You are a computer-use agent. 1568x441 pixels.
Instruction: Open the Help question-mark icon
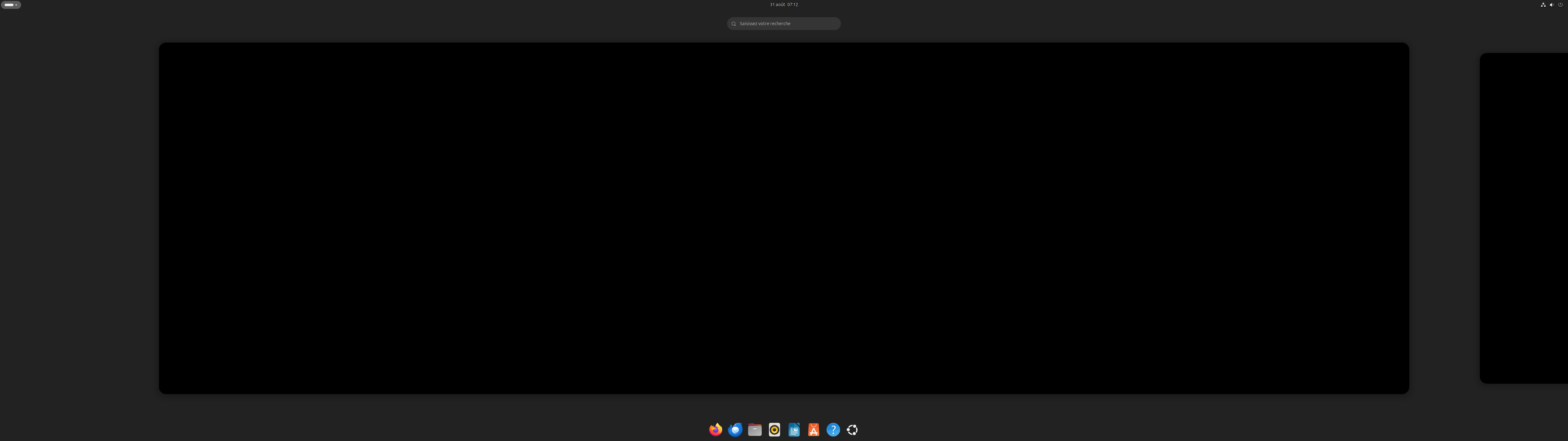pyautogui.click(x=833, y=430)
